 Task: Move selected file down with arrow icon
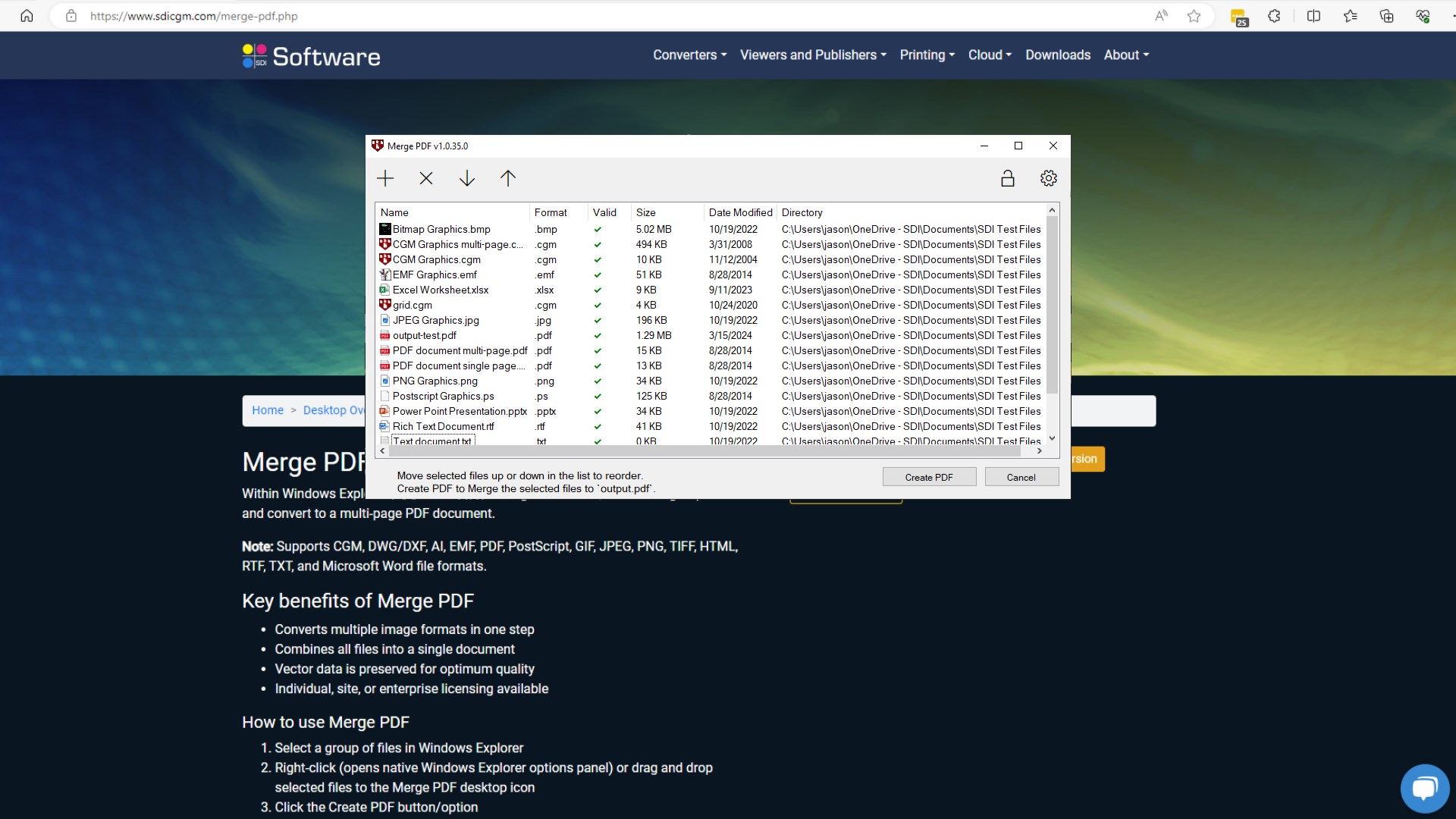click(x=467, y=178)
